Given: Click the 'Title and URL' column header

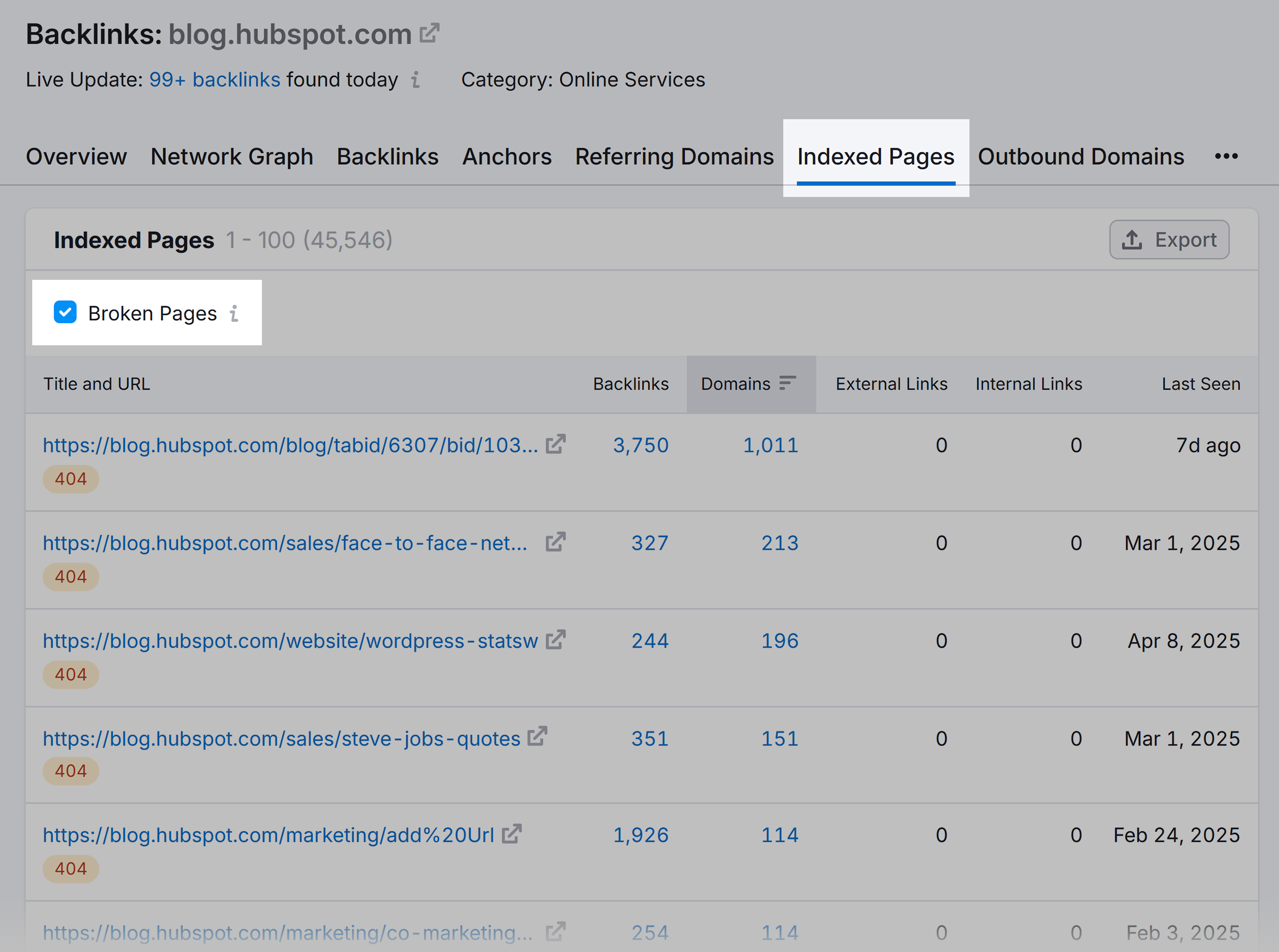Looking at the screenshot, I should coord(97,384).
